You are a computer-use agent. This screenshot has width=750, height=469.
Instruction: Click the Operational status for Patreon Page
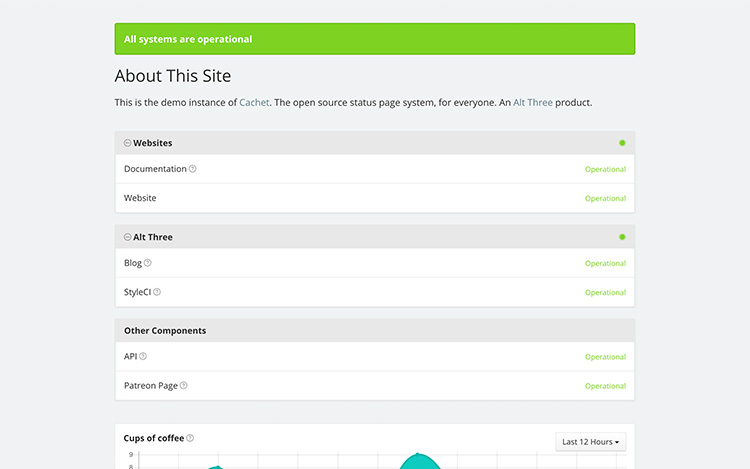[605, 385]
